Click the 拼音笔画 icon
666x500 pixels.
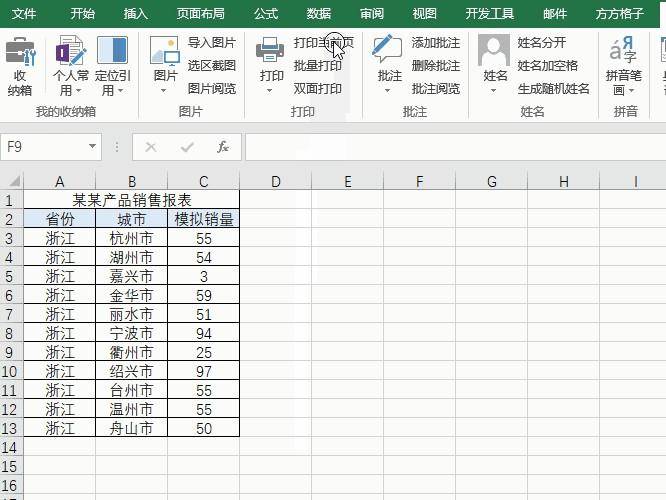(623, 49)
